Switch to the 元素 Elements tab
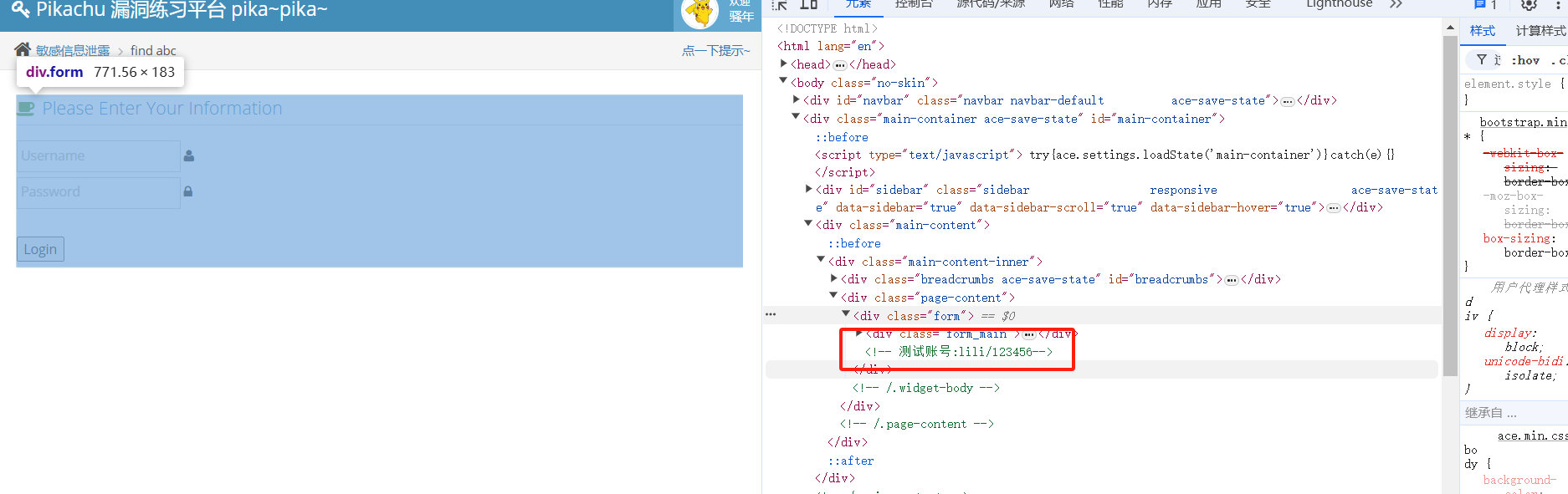1568x494 pixels. pyautogui.click(x=858, y=4)
